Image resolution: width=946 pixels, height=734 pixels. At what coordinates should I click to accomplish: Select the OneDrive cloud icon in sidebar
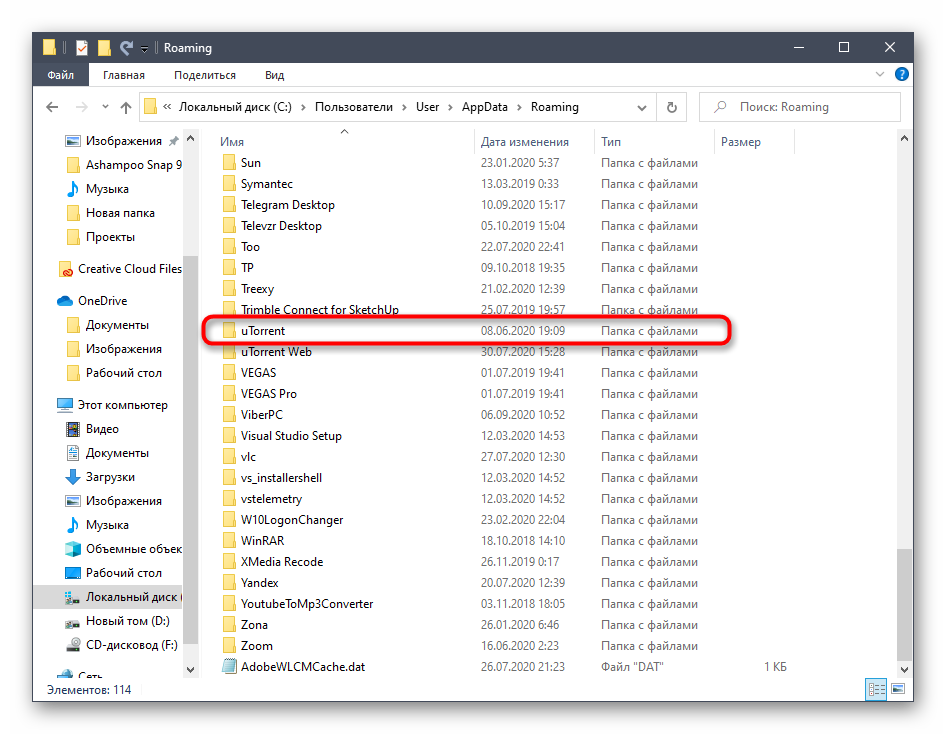coord(65,301)
